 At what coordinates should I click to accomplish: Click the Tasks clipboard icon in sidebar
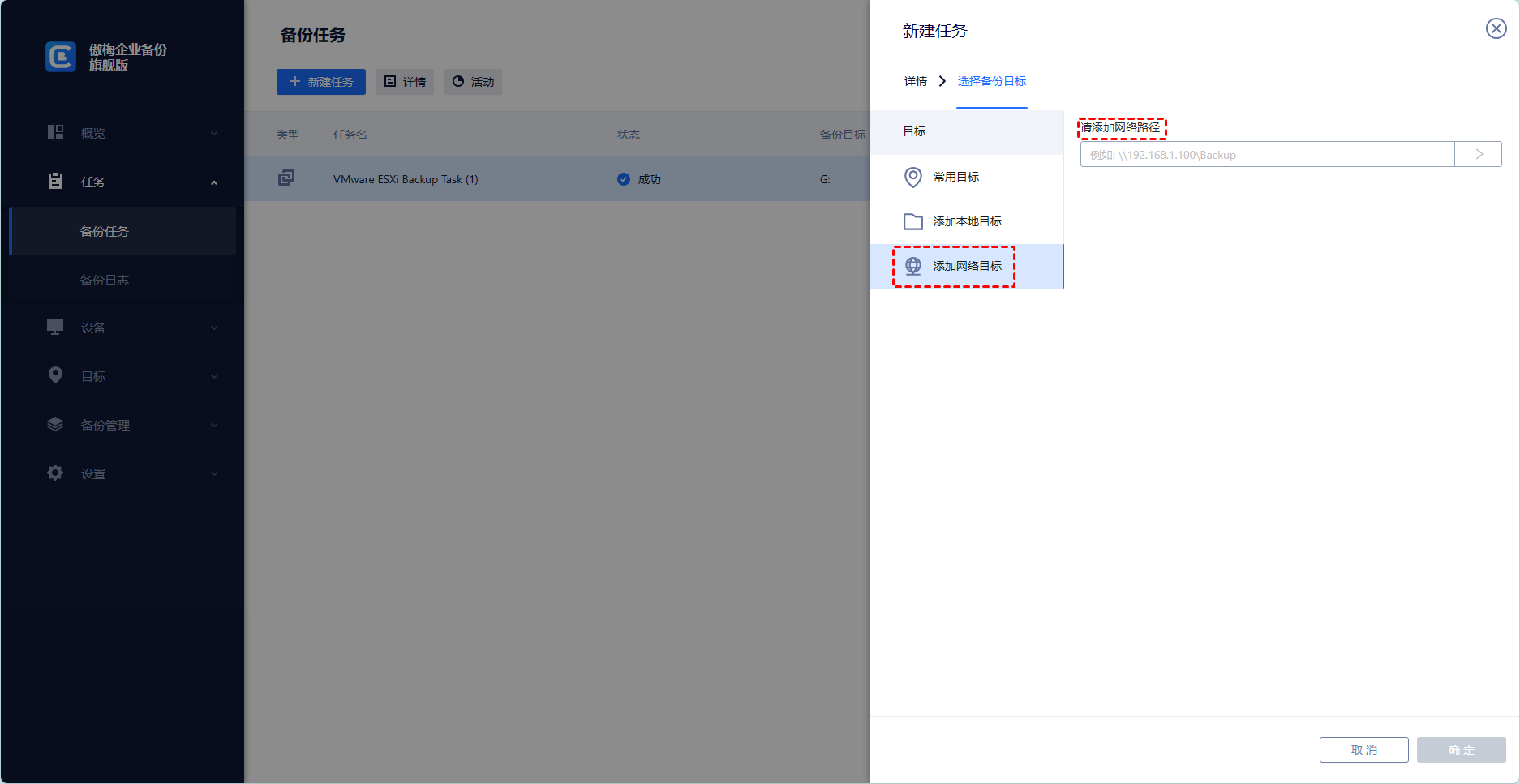pos(55,182)
